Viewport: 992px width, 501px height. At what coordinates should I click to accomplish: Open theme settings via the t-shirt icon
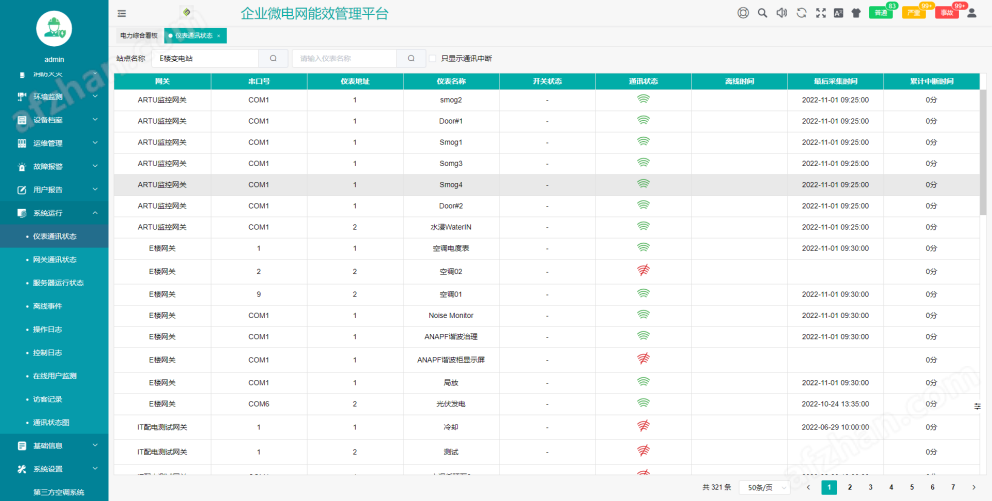pyautogui.click(x=856, y=13)
